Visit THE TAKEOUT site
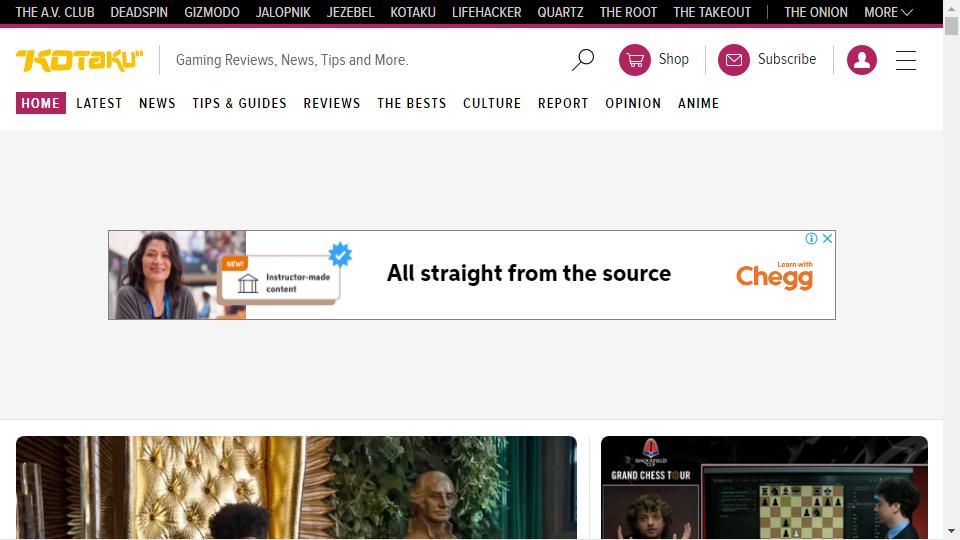 712,12
